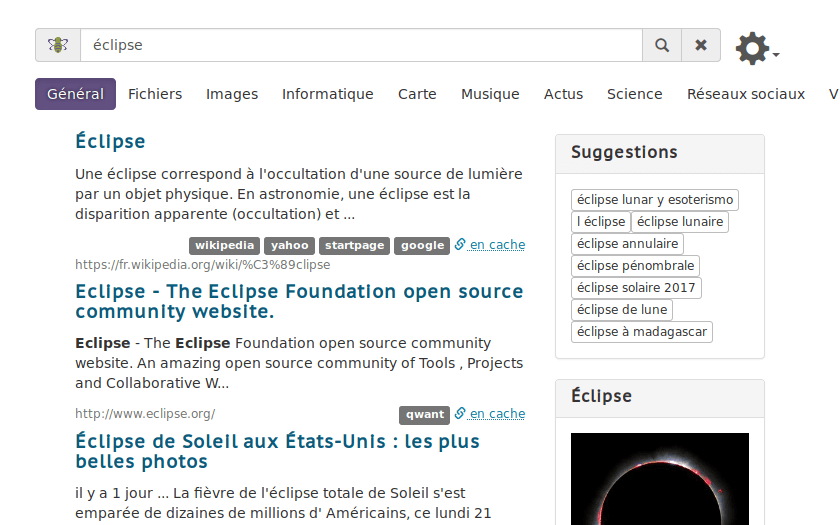The image size is (840, 525).
Task: Open the Éclipse Wikipedia result title
Action: (110, 141)
